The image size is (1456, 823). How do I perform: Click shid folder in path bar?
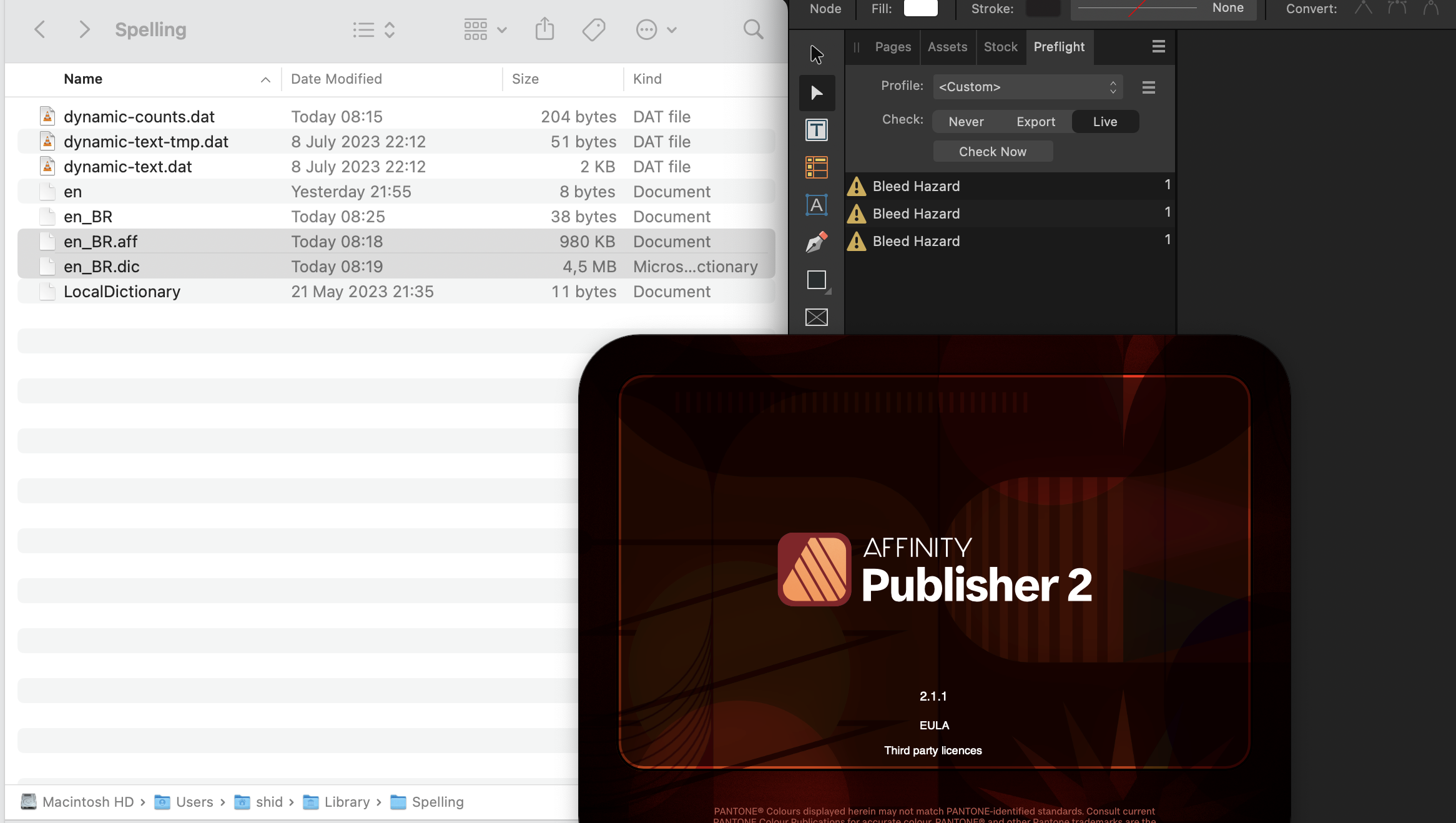[258, 802]
